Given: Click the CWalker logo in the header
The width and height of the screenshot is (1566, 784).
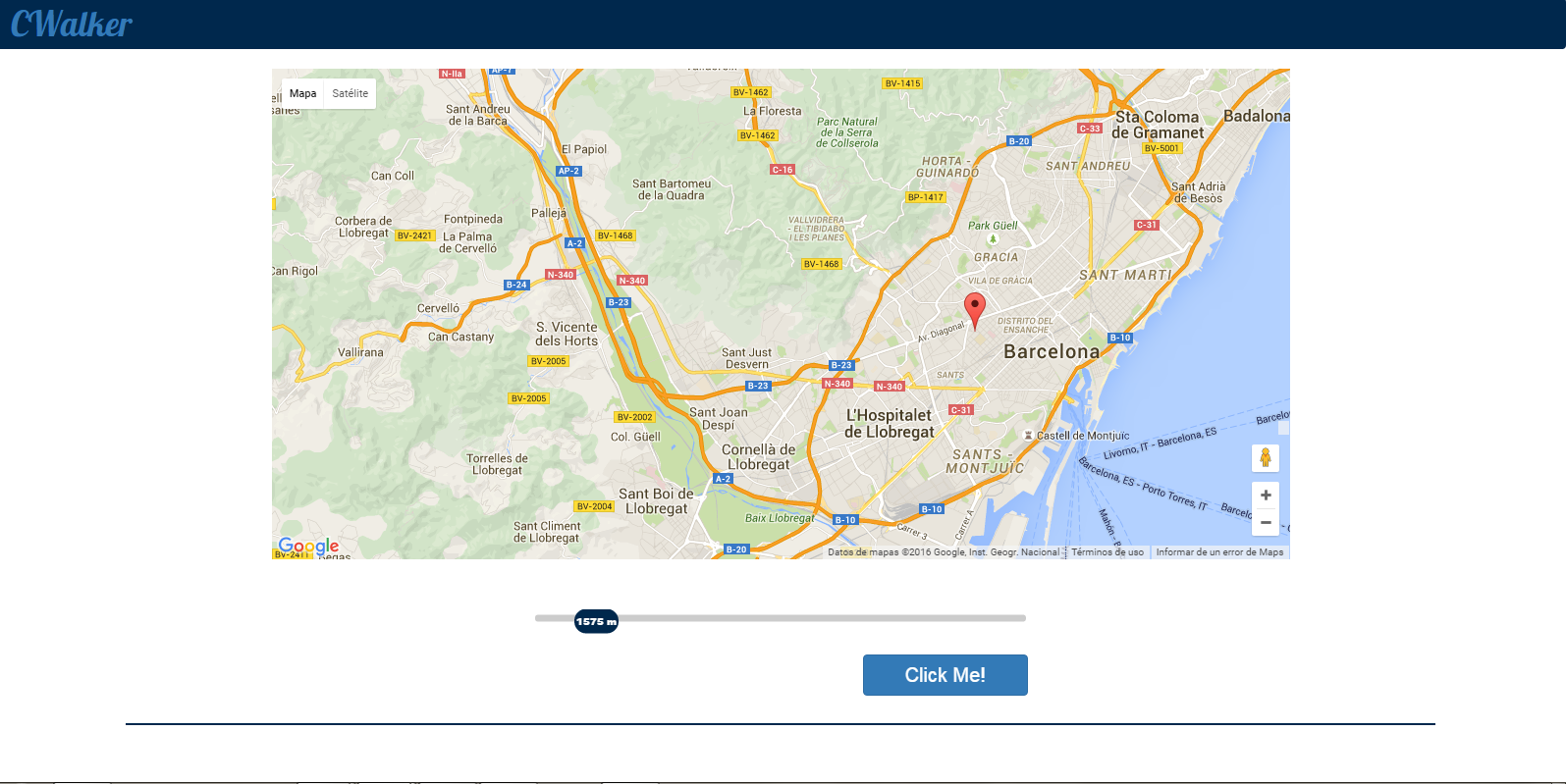Looking at the screenshot, I should click(71, 24).
